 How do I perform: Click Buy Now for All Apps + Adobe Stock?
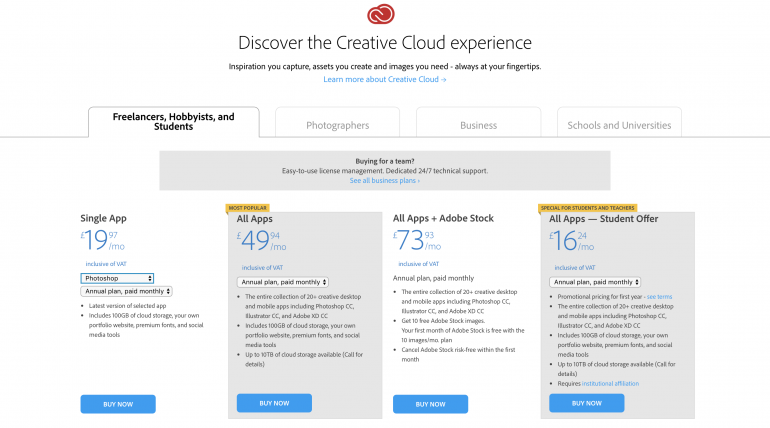(430, 404)
